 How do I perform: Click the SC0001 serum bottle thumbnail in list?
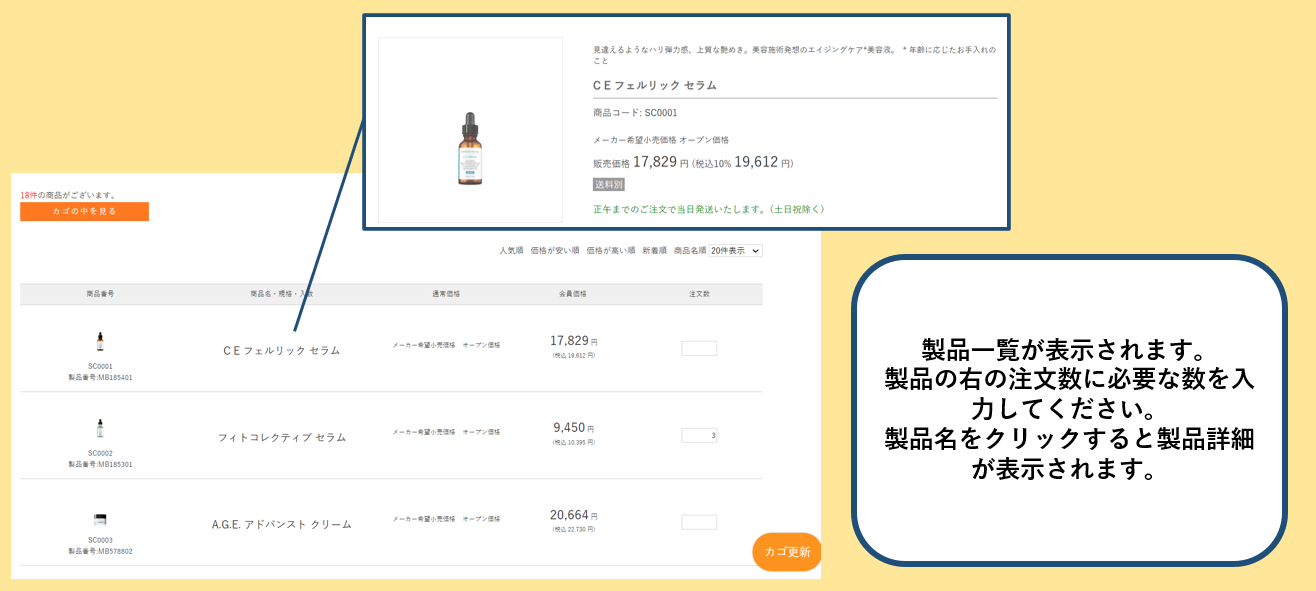100,342
